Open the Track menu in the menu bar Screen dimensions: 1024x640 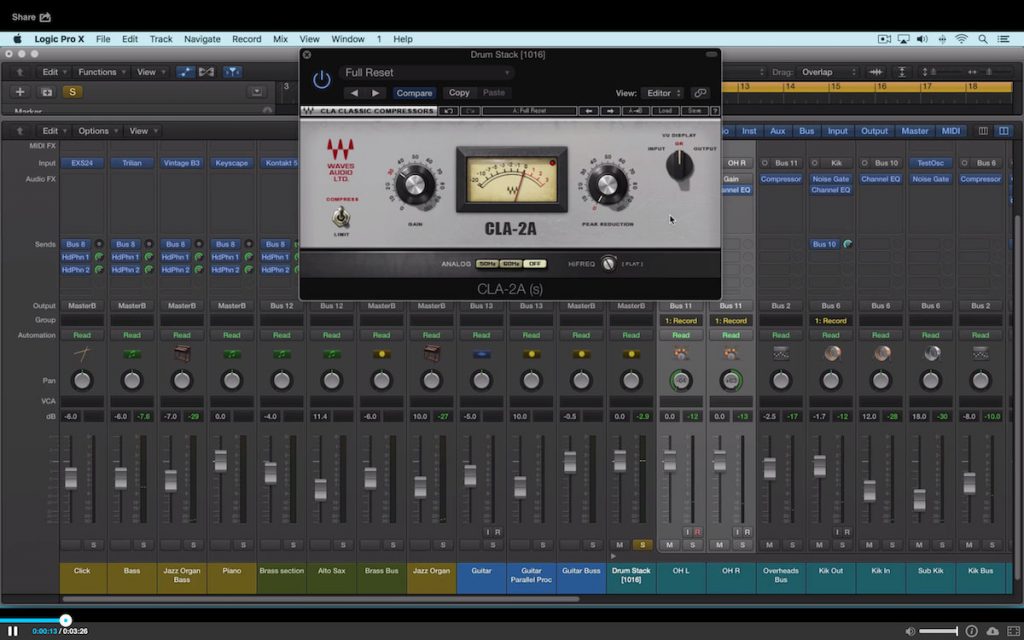coord(161,39)
